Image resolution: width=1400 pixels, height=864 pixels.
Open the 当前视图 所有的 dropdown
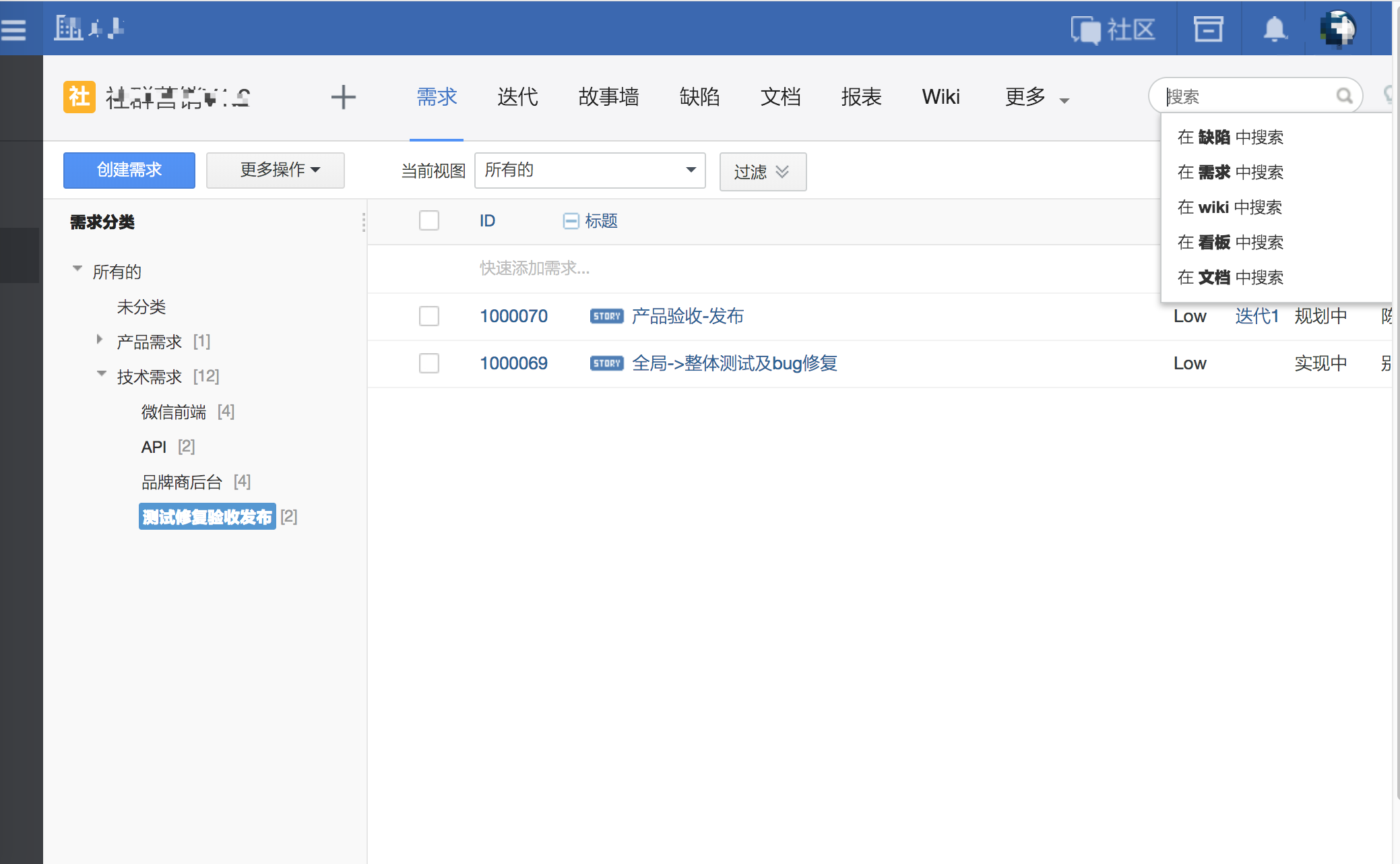[590, 170]
